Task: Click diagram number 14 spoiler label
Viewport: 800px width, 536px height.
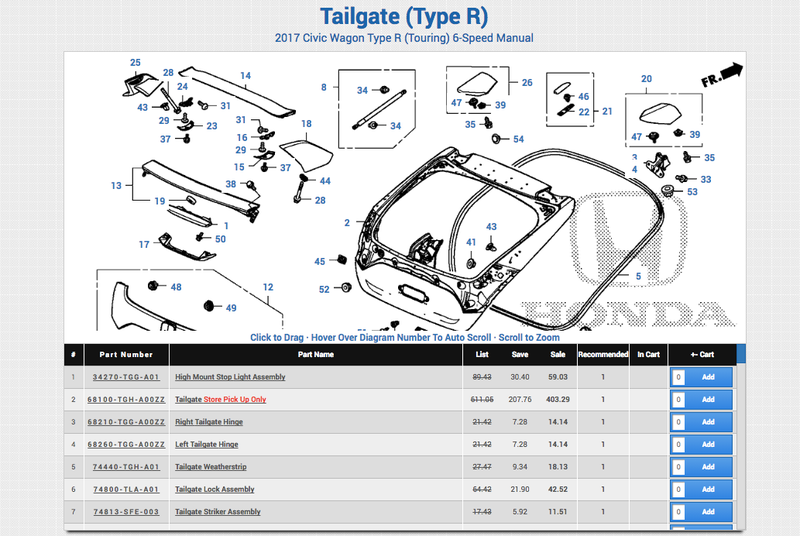Action: pos(245,75)
